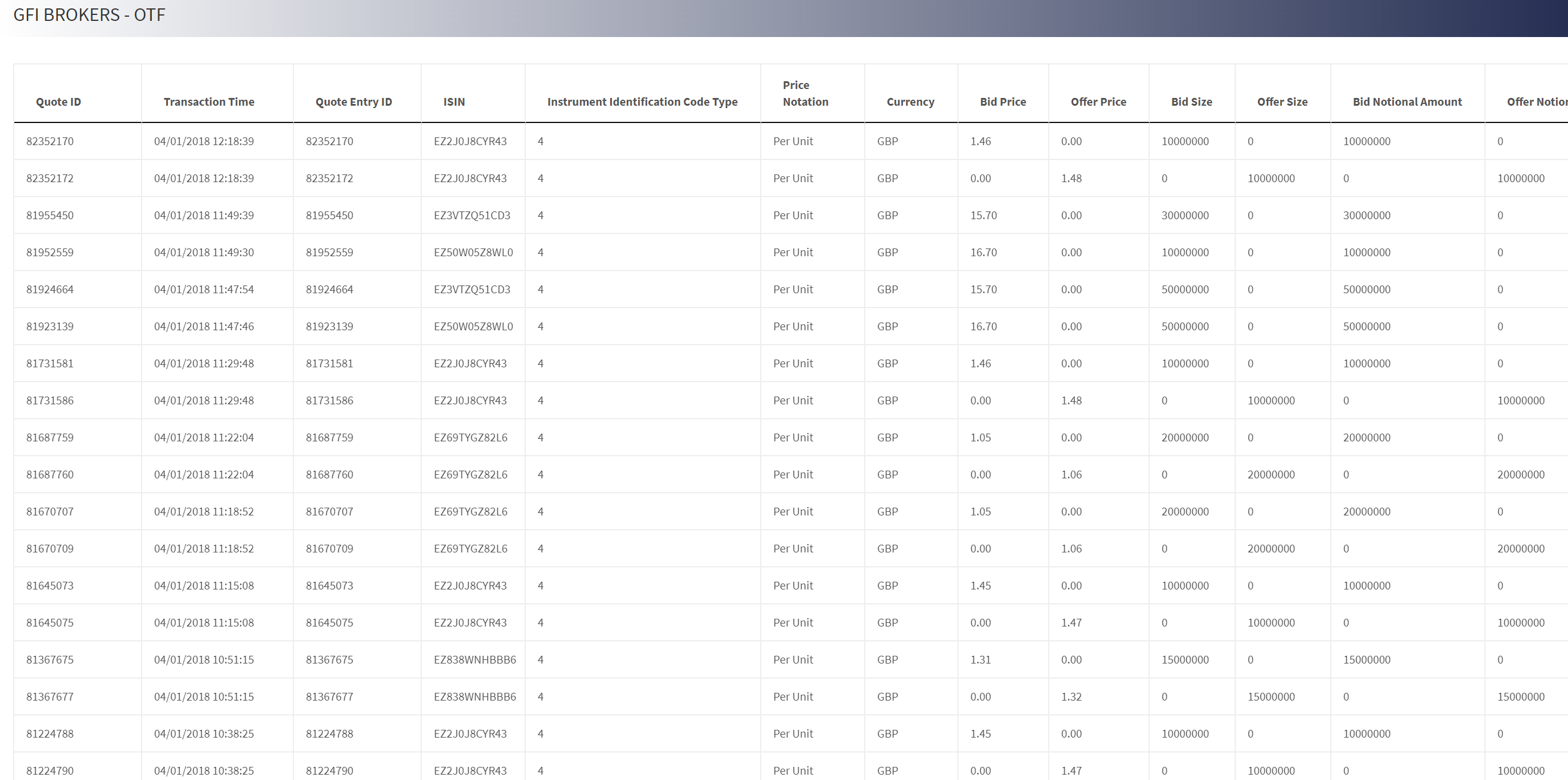The width and height of the screenshot is (1568, 780).
Task: Click transaction time 04/01/2018 10:51:15 in row 81367675
Action: [204, 660]
